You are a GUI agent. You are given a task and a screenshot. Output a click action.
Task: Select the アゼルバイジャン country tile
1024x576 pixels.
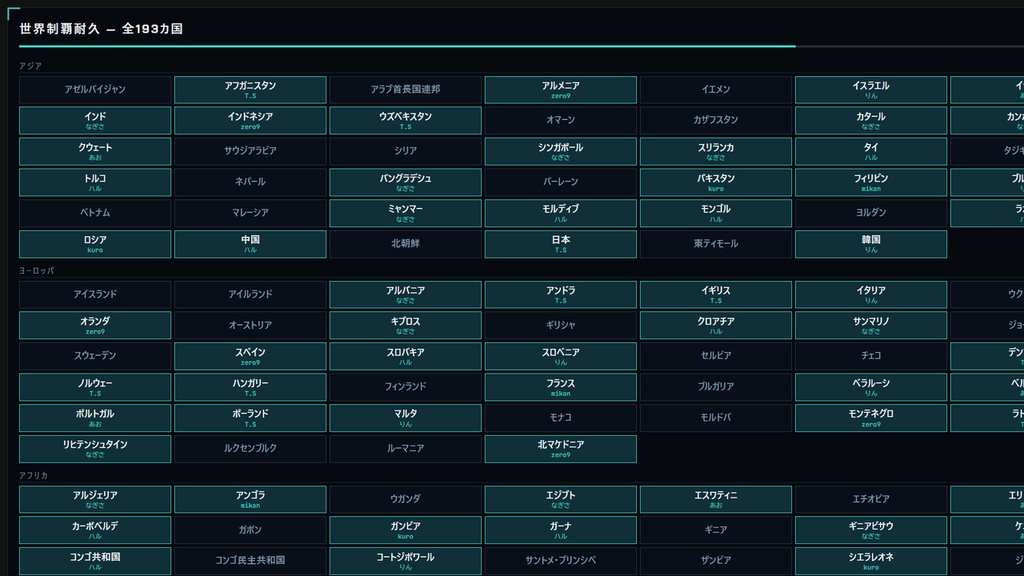click(x=95, y=89)
